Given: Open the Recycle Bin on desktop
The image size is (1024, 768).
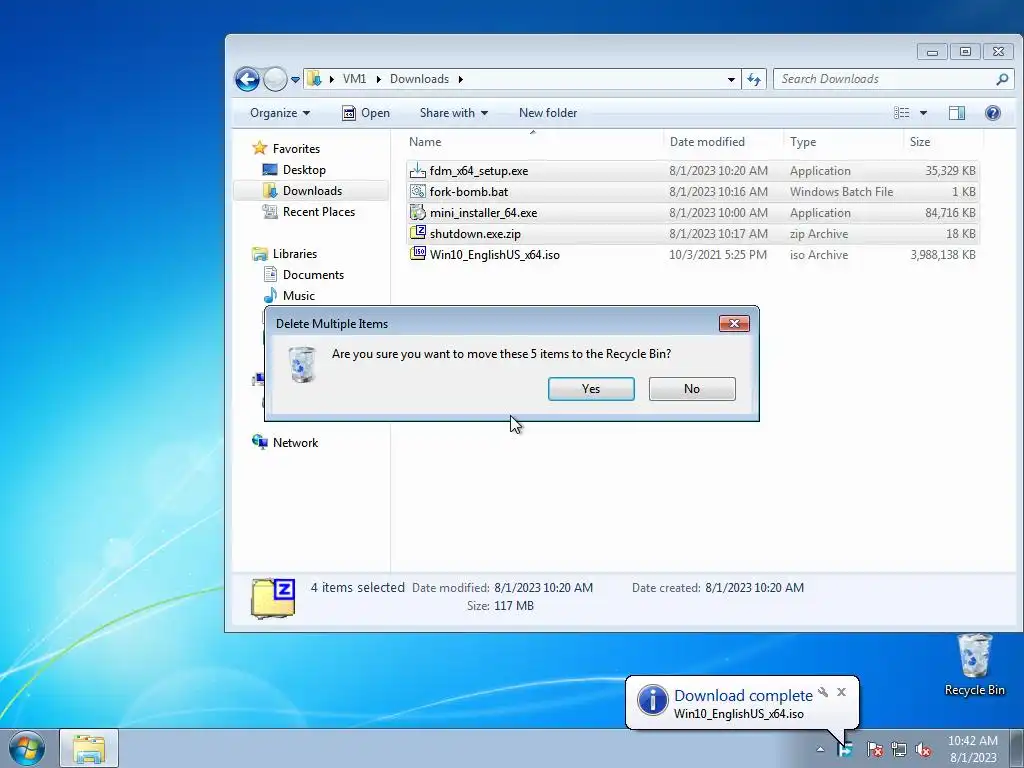Looking at the screenshot, I should point(974,664).
